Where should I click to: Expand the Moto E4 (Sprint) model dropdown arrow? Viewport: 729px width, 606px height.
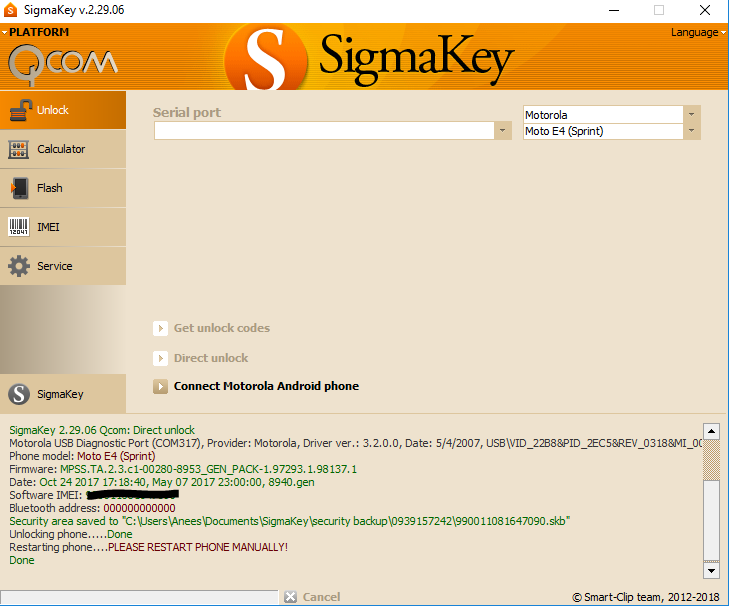tap(691, 131)
